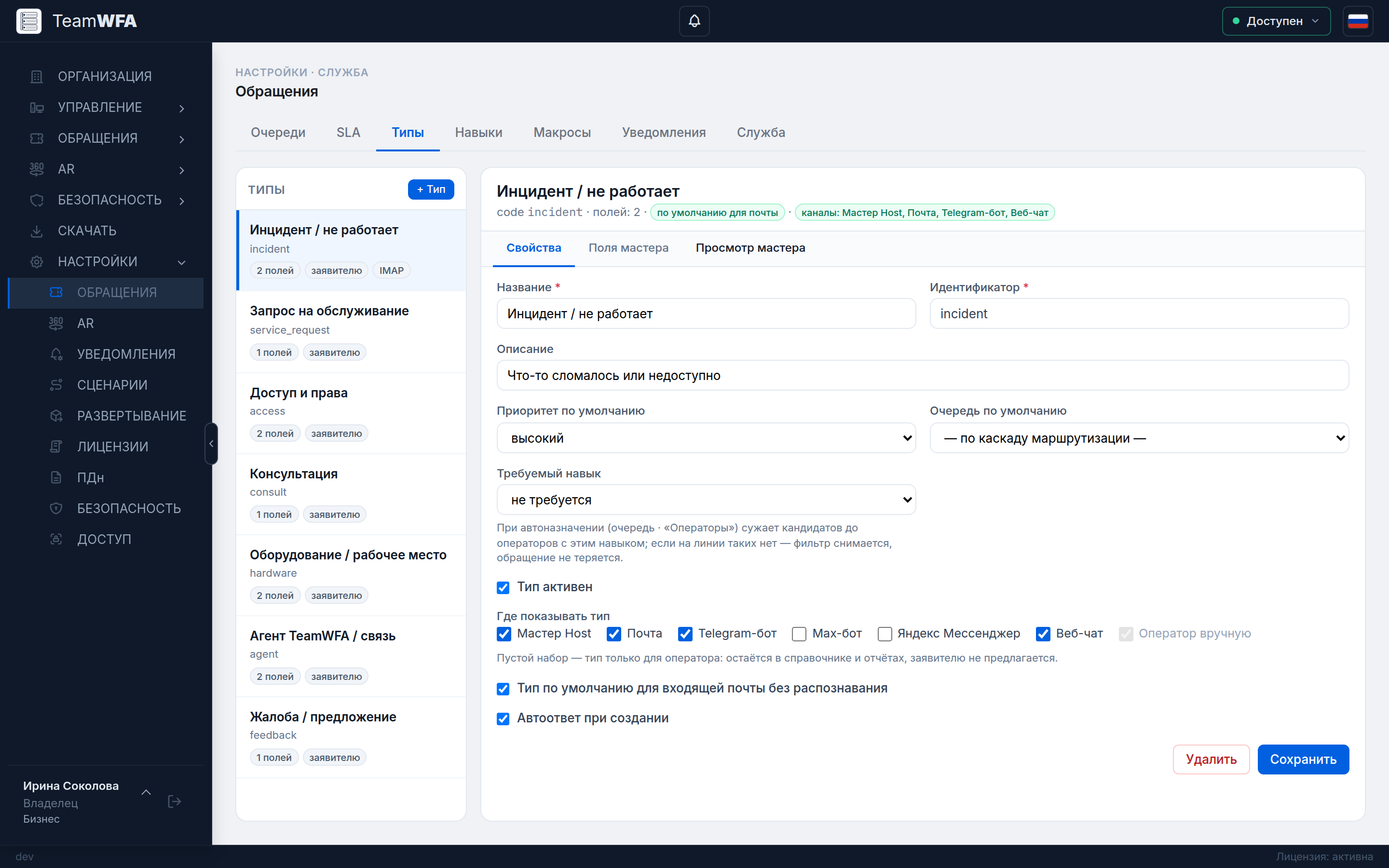Select the Запрос на обслуживание type
Image resolution: width=1389 pixels, height=868 pixels.
(351, 332)
